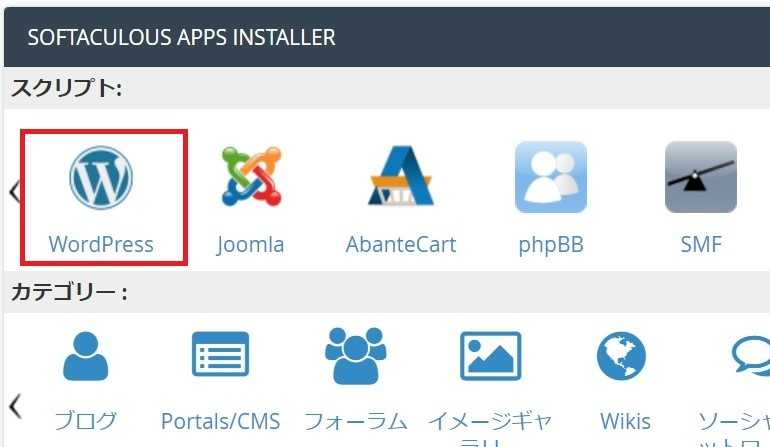770x447 pixels.
Task: Select the Joomla logo icon
Action: pyautogui.click(x=251, y=176)
